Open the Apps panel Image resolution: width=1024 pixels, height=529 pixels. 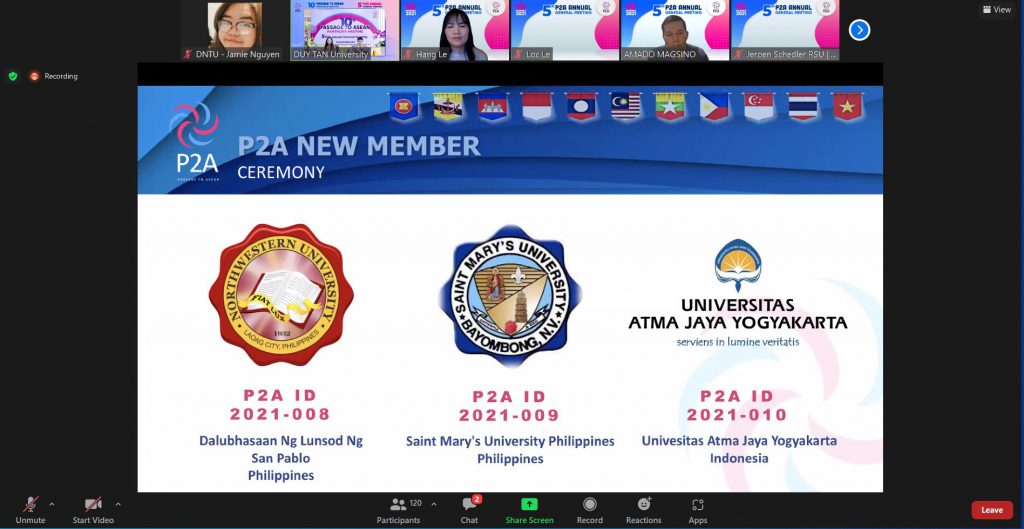tap(697, 510)
